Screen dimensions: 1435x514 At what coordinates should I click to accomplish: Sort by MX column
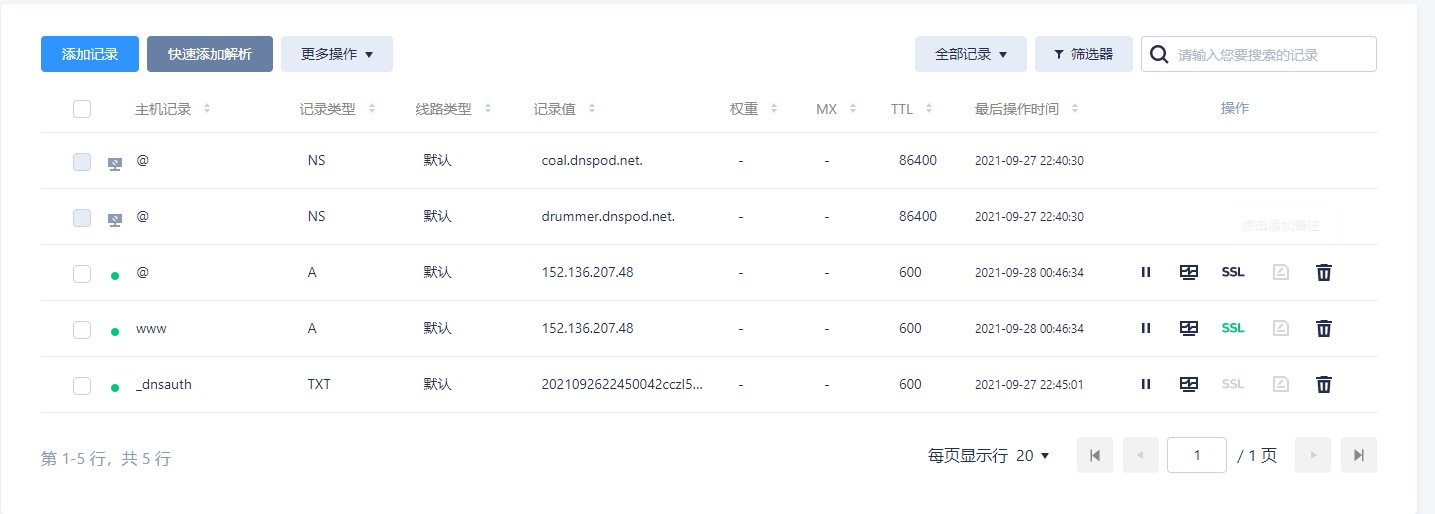[x=853, y=109]
